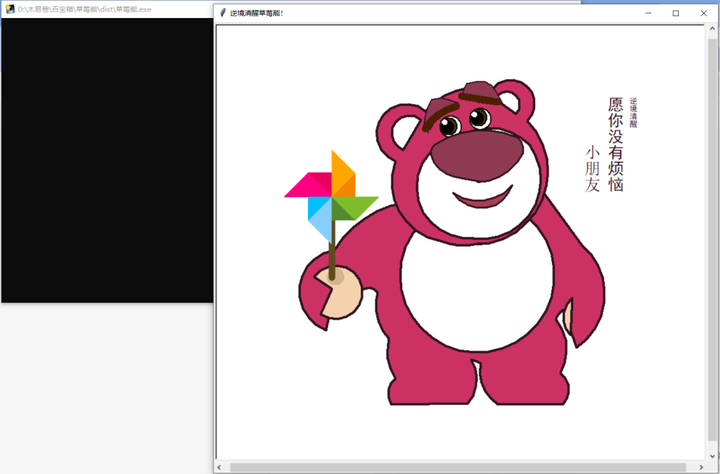Click the colorful pinwheel drawing
The height and width of the screenshot is (474, 720).
point(332,214)
